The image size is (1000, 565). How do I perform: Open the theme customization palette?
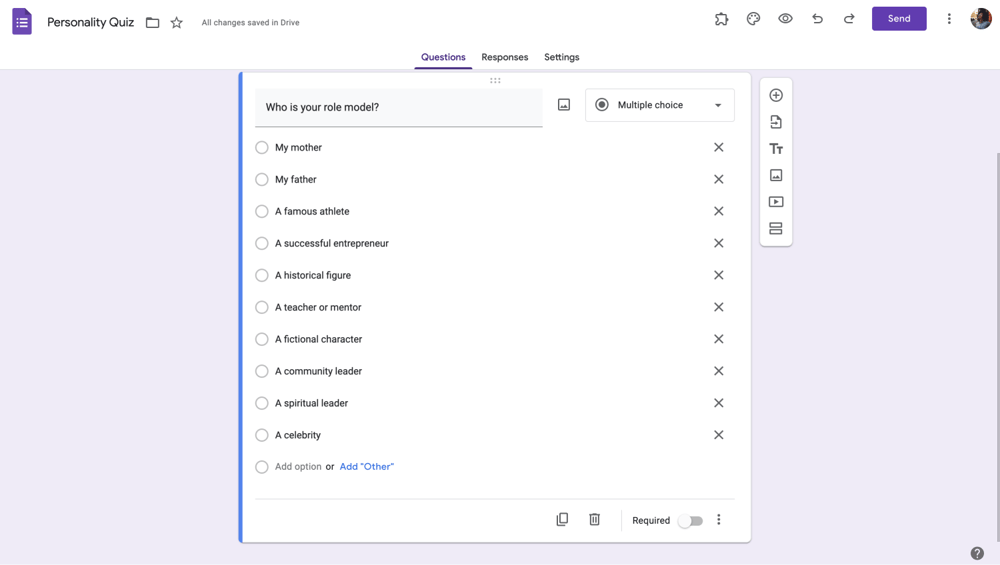click(753, 19)
